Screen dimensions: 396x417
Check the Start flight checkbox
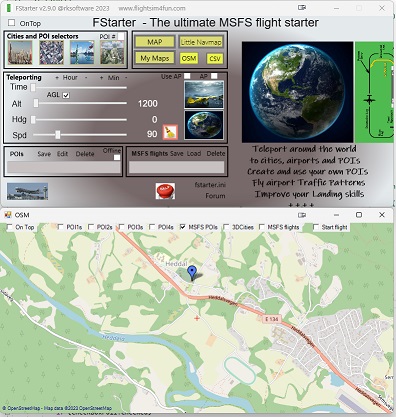coord(316,227)
